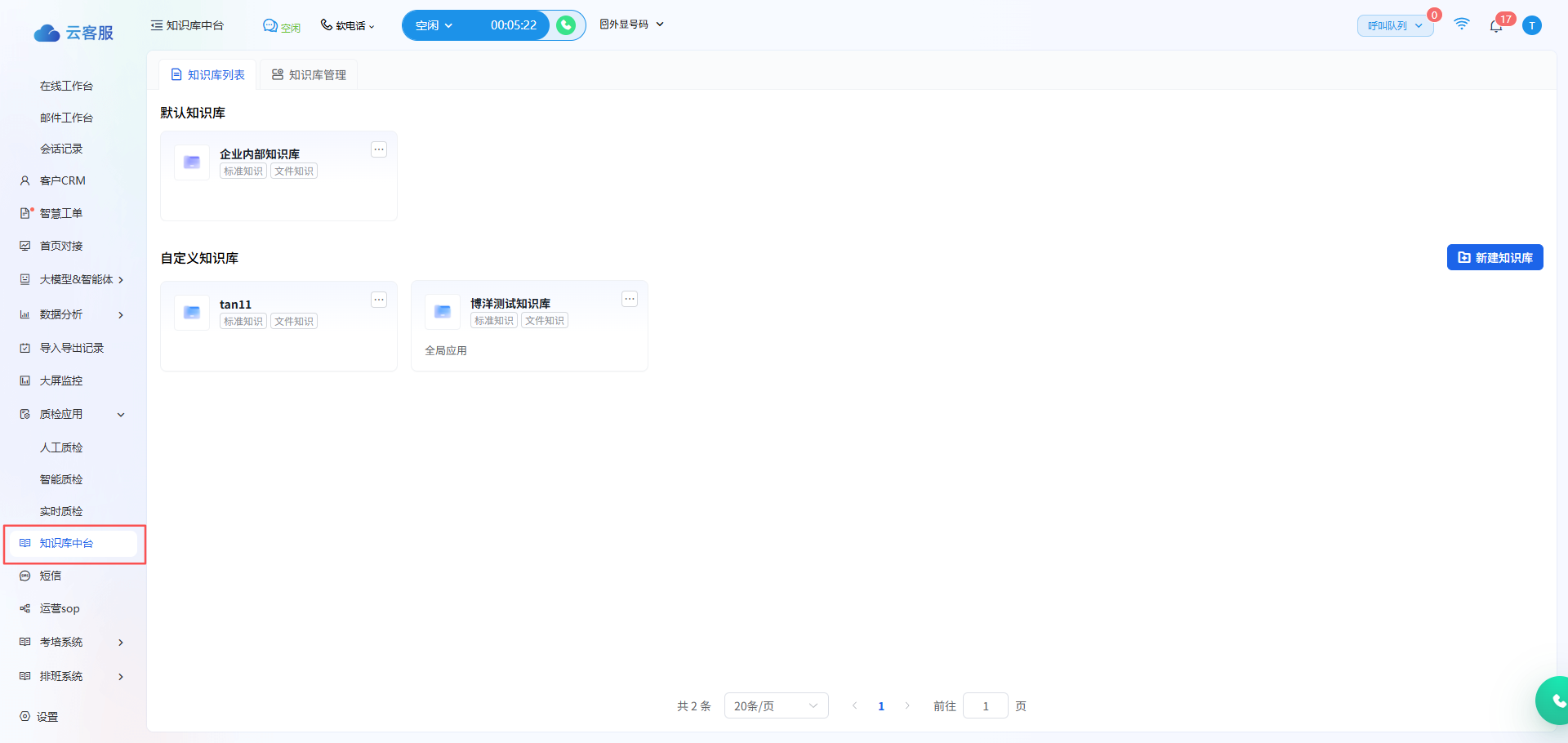1568x743 pixels.
Task: Open the 企业内部知识库 thumbnail
Action: pyautogui.click(x=192, y=162)
